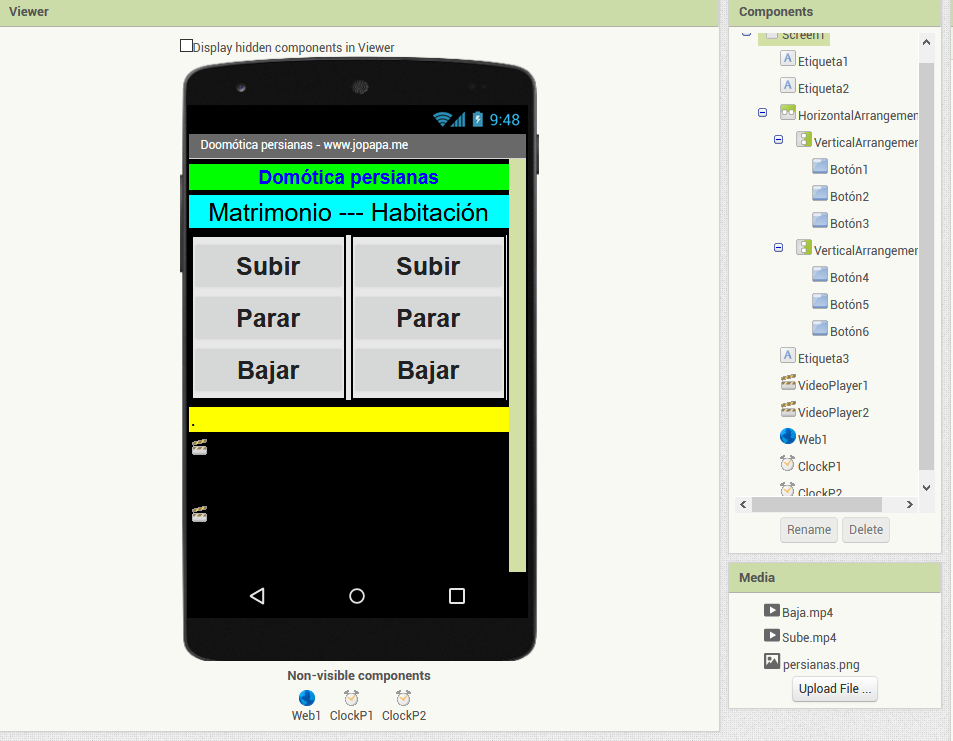Select Baja.mp4 in the Media panel

[x=807, y=612]
